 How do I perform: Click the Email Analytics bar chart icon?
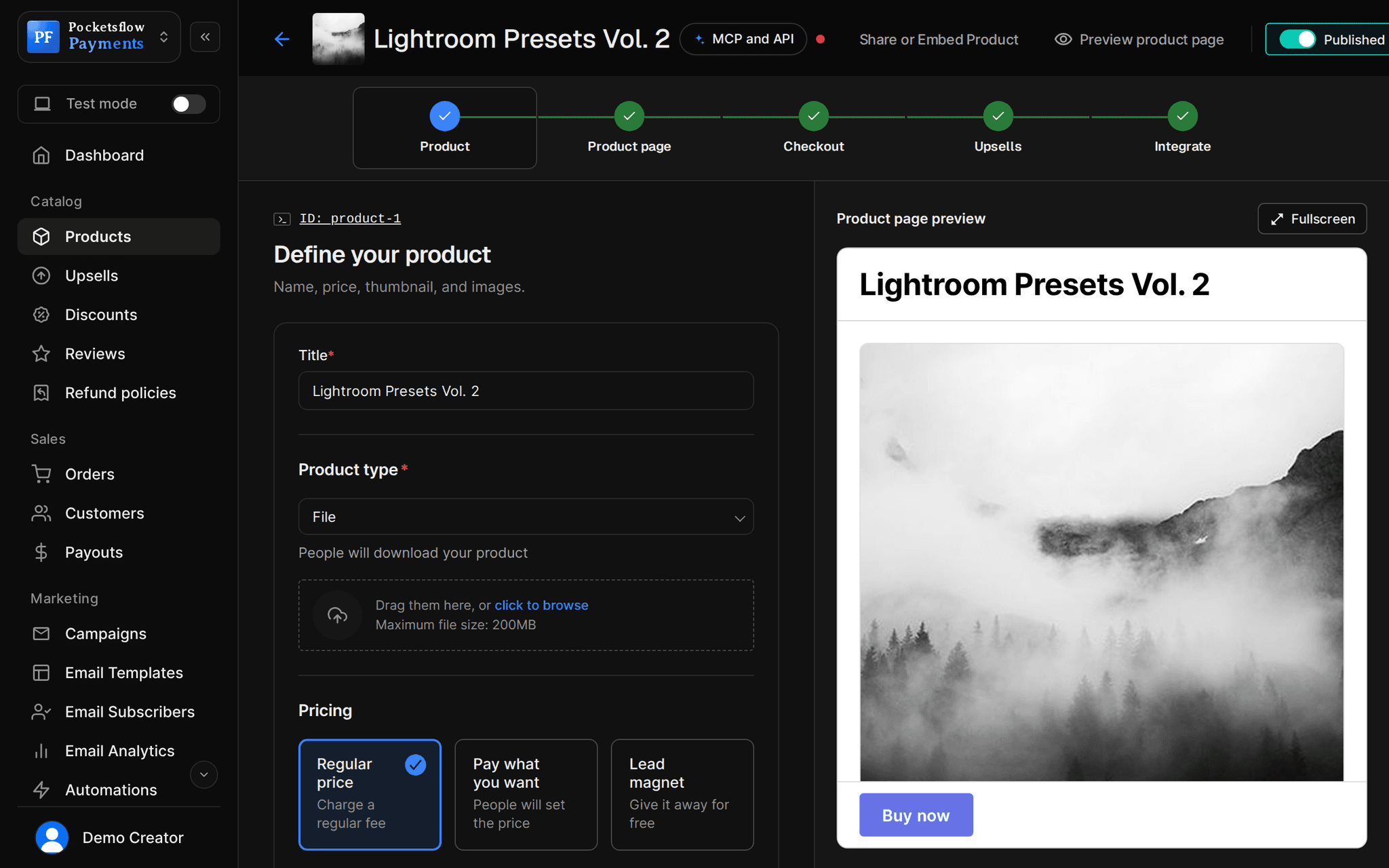(41, 751)
